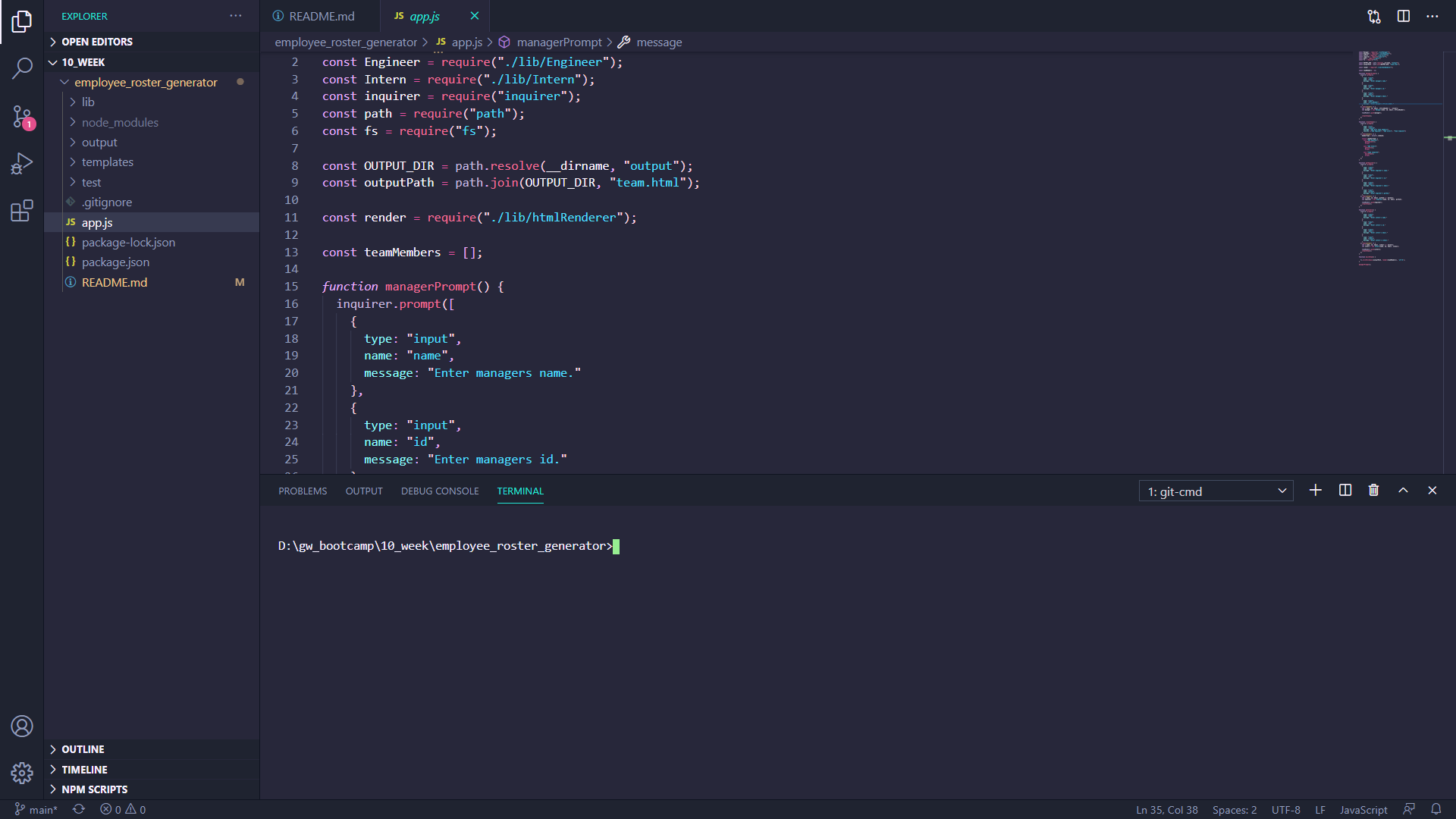Switch to the DEBUG CONSOLE panel tab
The image size is (1456, 819).
[439, 491]
